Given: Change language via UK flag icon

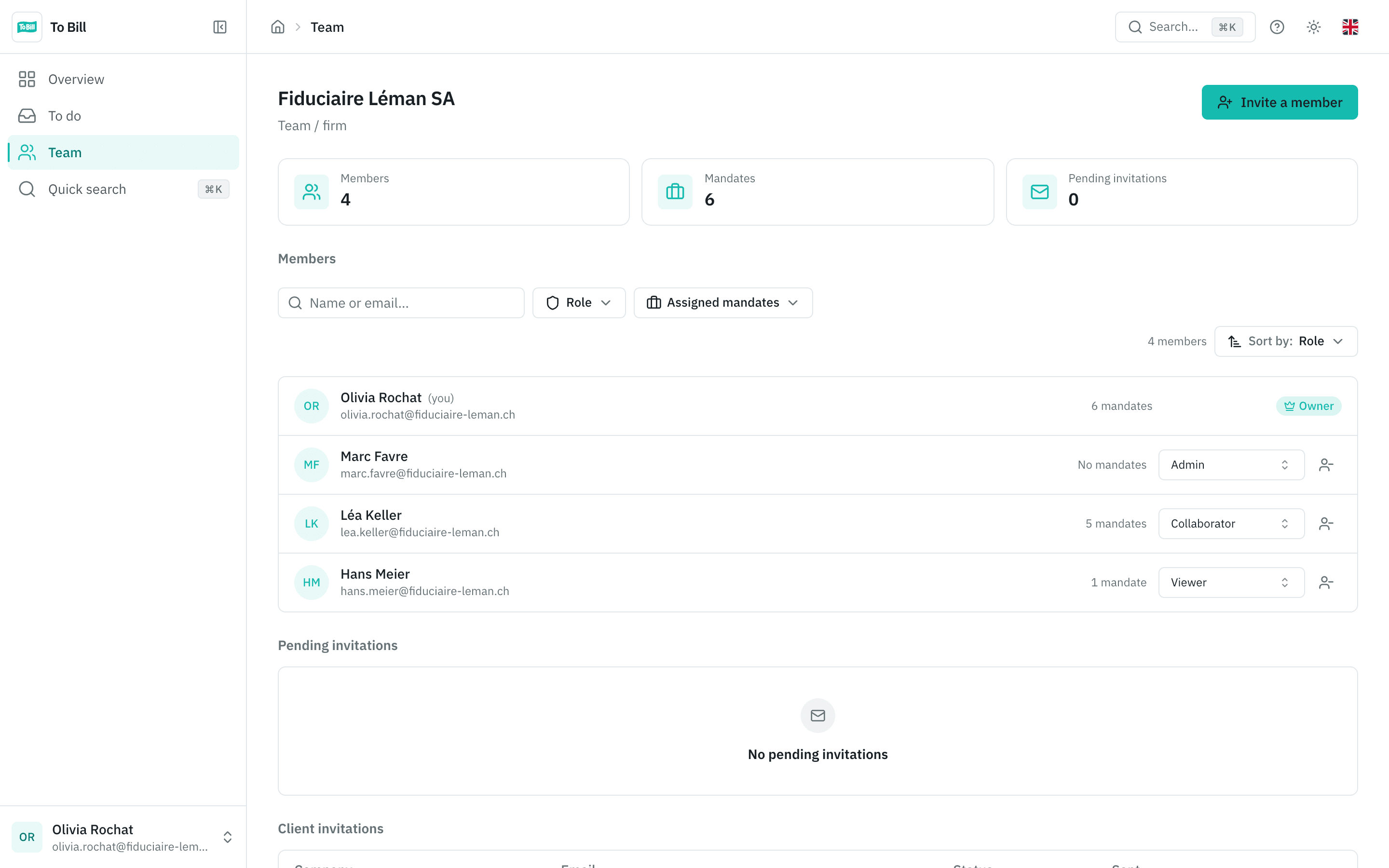Looking at the screenshot, I should click(1350, 27).
